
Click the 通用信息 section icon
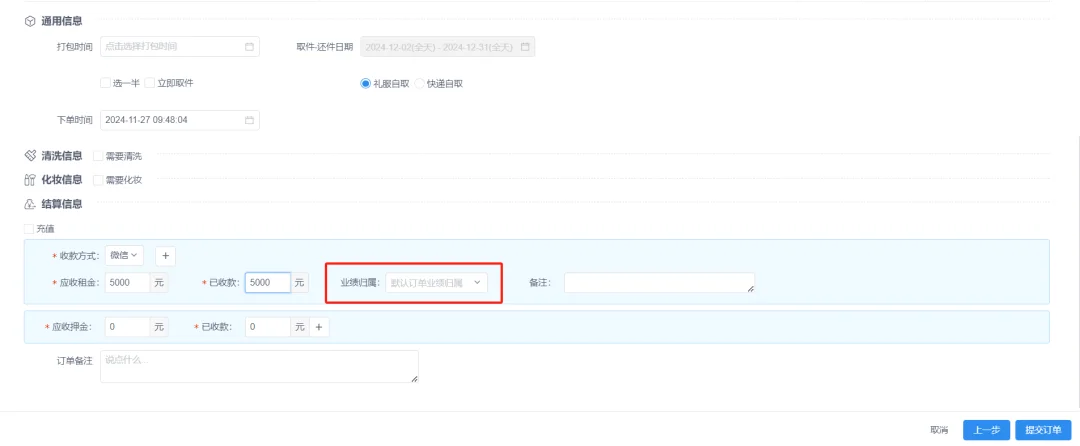tap(30, 21)
